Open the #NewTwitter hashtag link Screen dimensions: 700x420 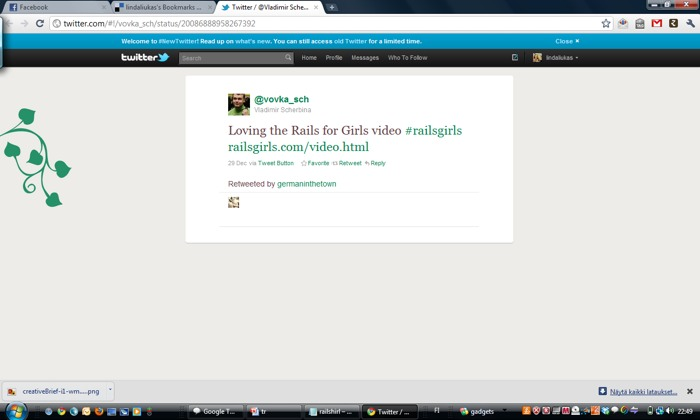point(179,41)
